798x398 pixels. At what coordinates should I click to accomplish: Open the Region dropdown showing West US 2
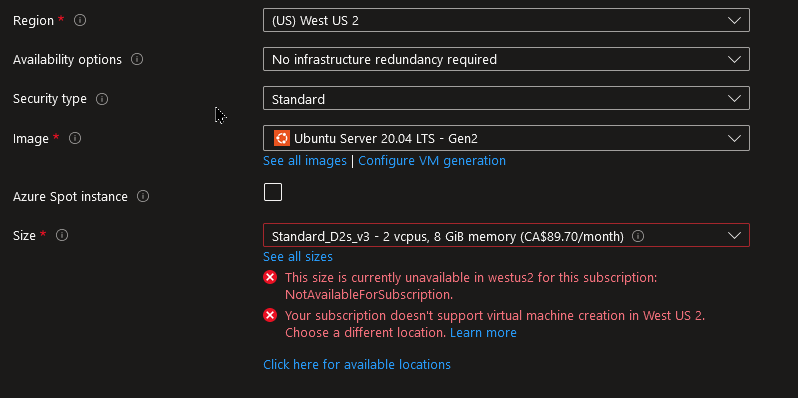(x=506, y=20)
